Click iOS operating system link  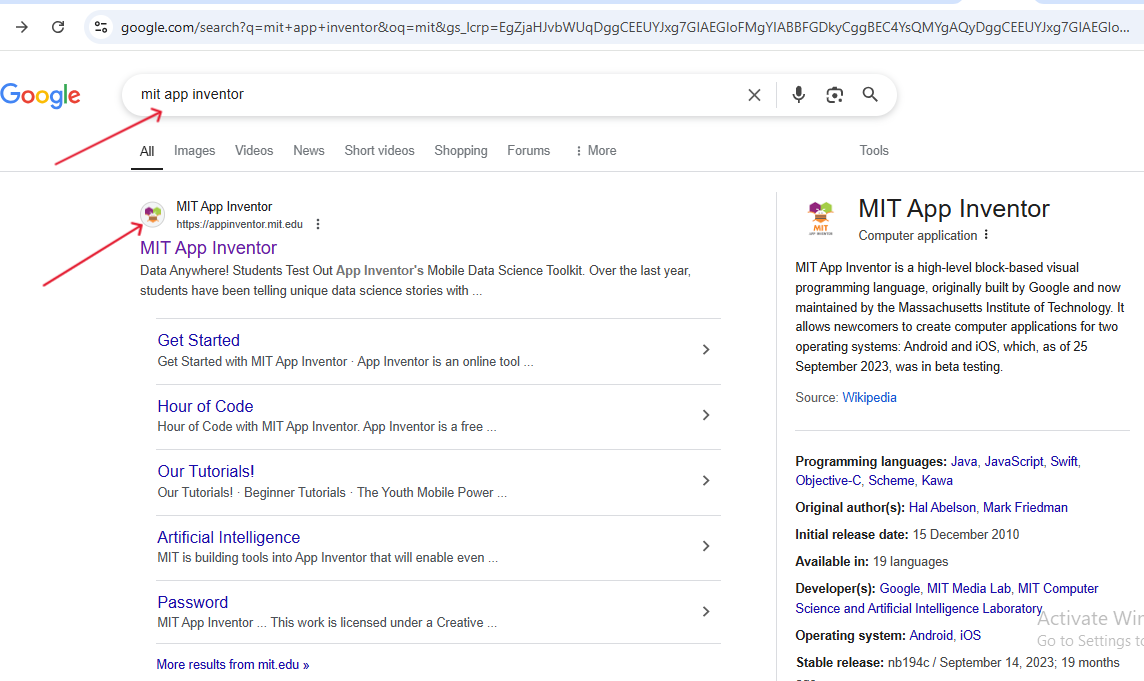(970, 635)
